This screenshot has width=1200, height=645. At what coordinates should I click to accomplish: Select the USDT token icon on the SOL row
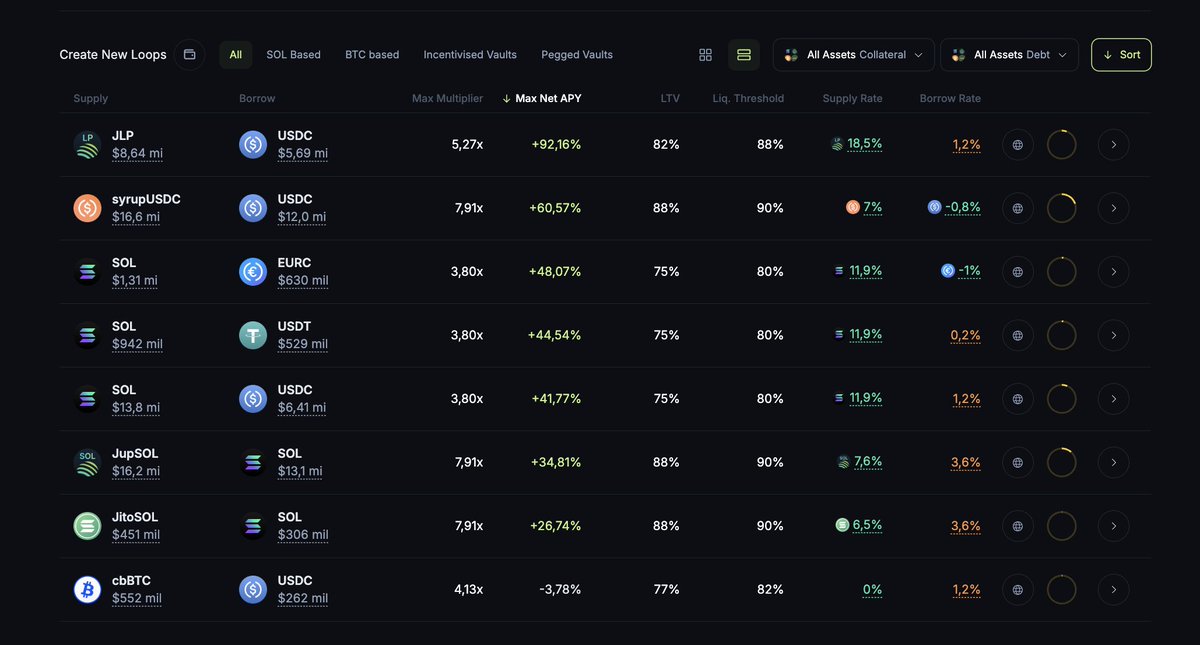[252, 334]
